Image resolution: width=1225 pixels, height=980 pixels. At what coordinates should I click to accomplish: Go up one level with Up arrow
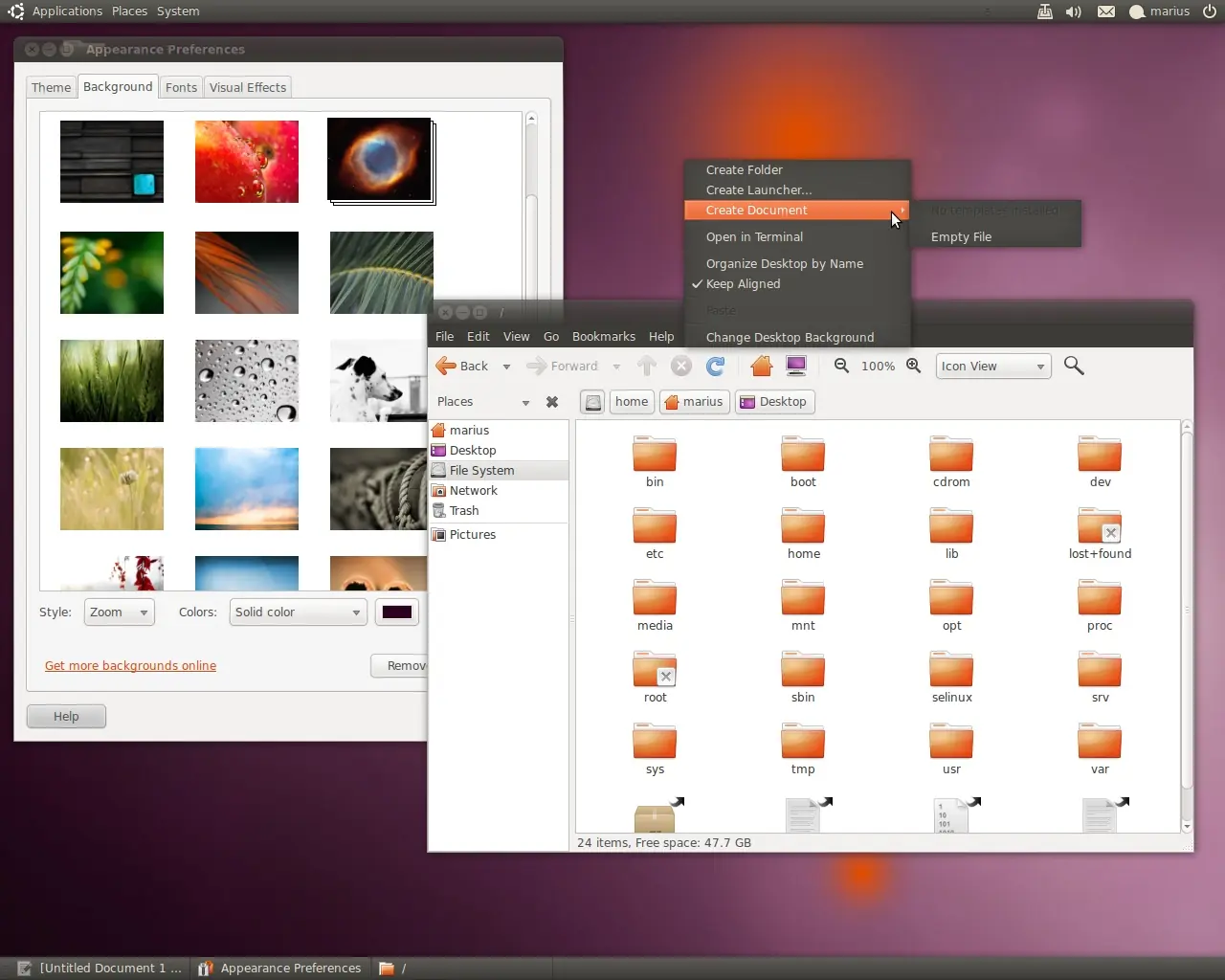click(647, 366)
